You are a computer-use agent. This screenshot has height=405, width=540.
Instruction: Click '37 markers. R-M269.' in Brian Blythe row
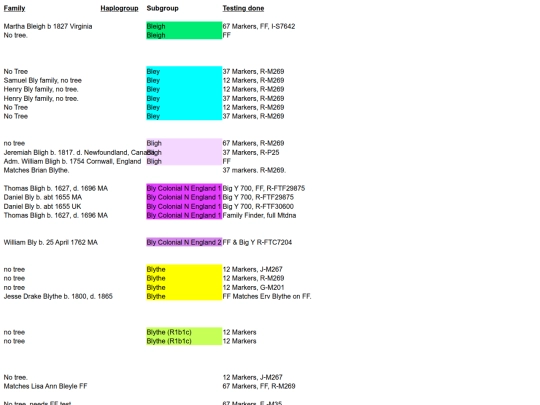(254, 170)
